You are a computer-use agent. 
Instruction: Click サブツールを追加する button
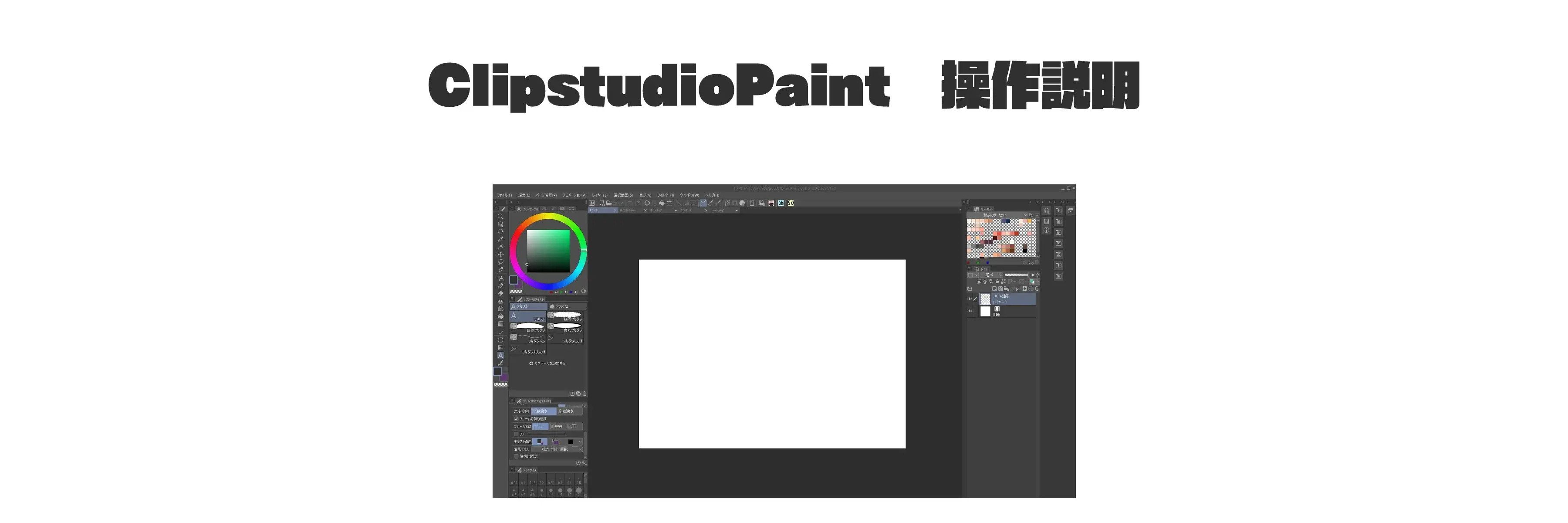click(x=547, y=363)
